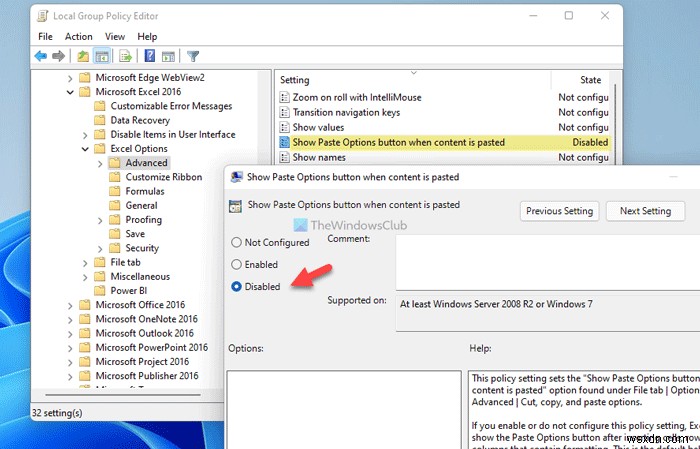Click the Export List toolbar icon
This screenshot has height=449, width=700.
point(125,56)
